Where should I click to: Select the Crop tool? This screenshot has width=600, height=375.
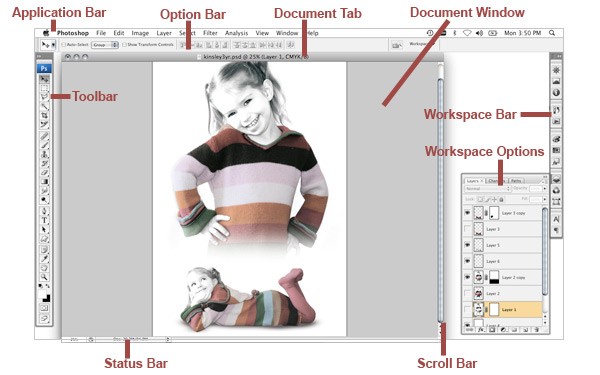(44, 115)
